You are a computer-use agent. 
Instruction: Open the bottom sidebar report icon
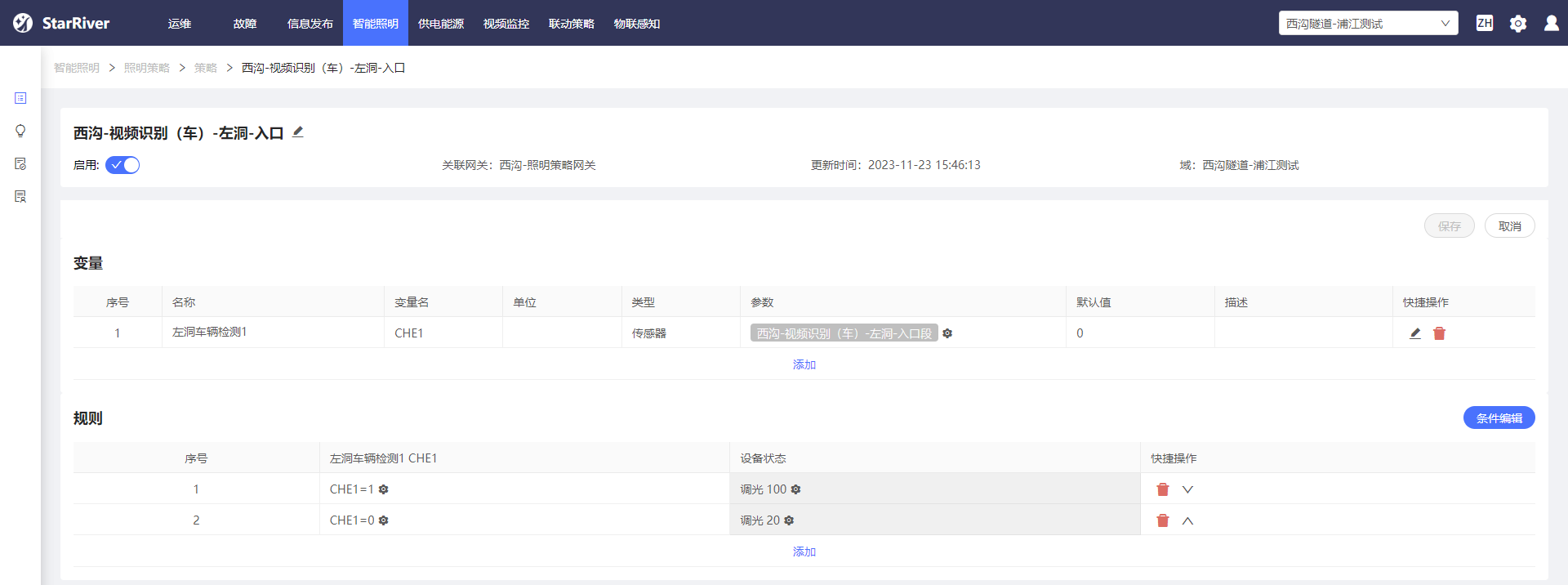point(20,196)
